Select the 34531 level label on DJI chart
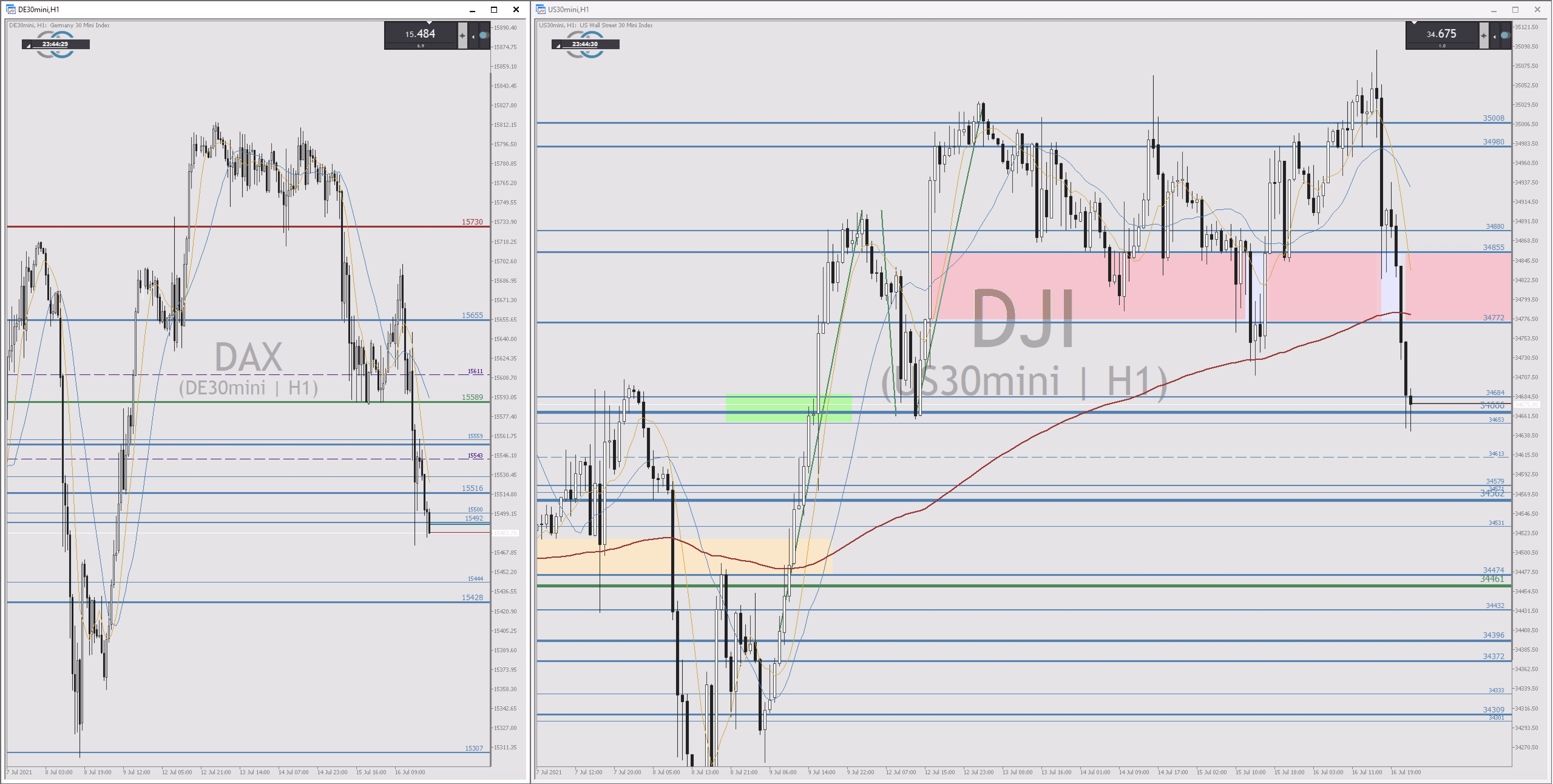The width and height of the screenshot is (1553, 784). [x=1496, y=523]
